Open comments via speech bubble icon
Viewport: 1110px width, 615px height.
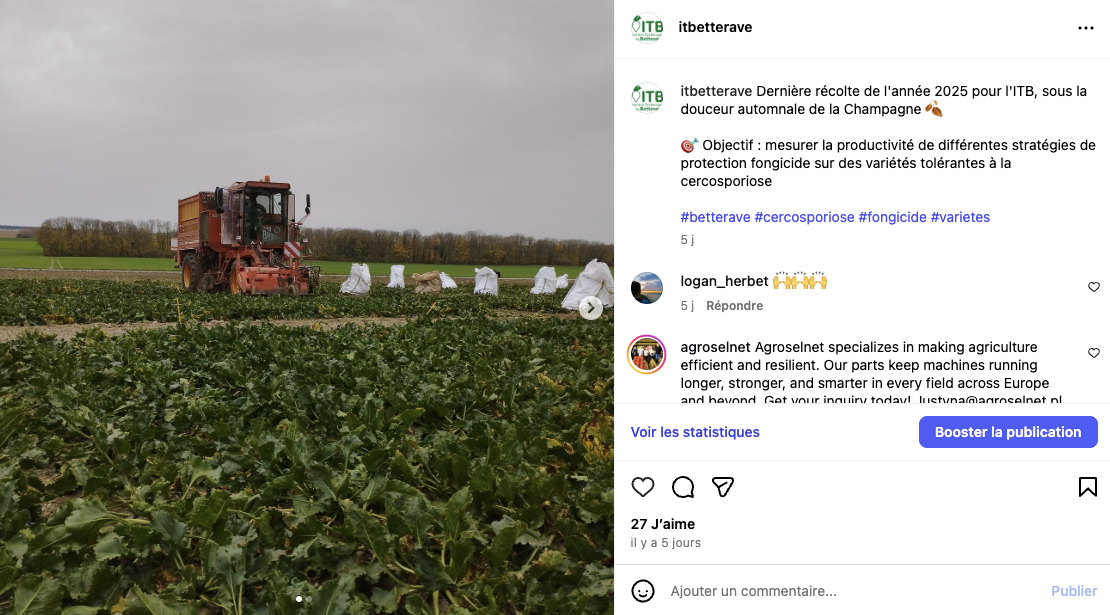point(682,487)
